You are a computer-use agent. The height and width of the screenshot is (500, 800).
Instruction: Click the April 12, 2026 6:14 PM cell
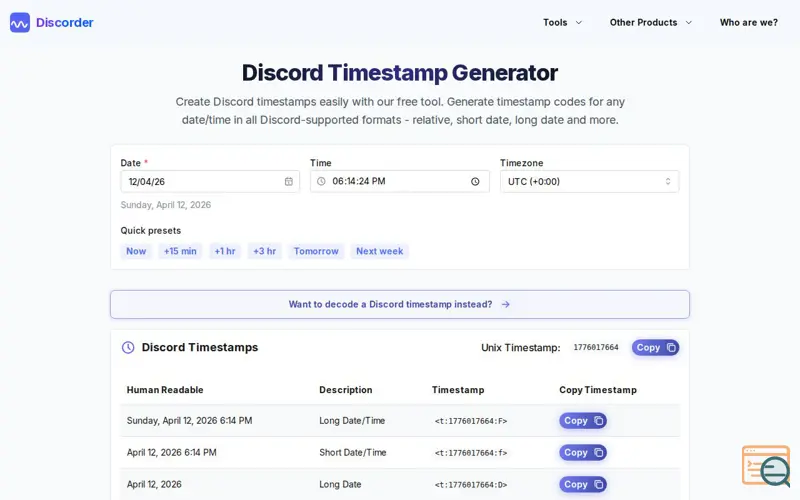coord(171,453)
